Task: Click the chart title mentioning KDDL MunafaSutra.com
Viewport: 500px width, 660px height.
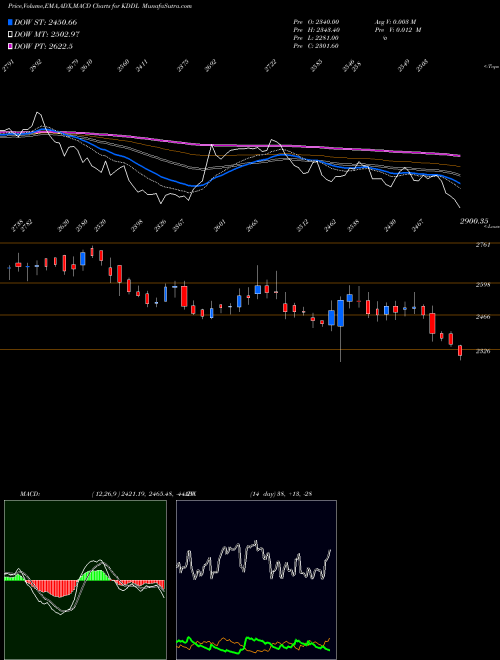Action: tap(100, 6)
